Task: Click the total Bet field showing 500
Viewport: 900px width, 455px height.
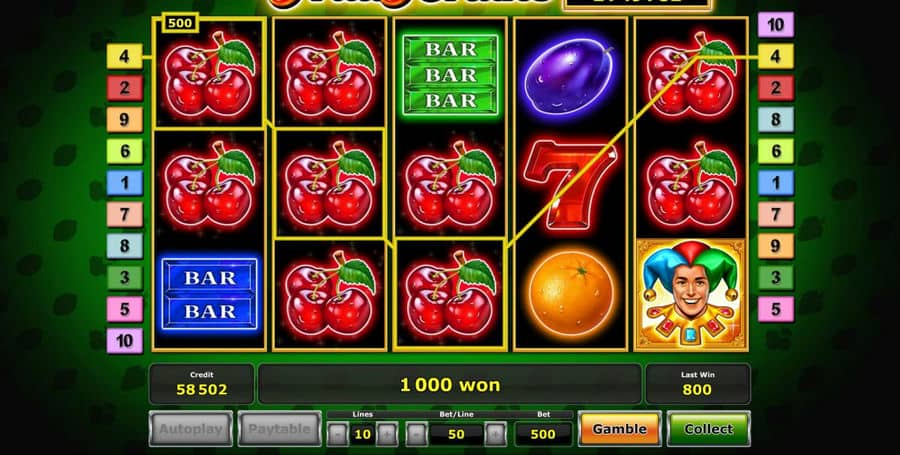Action: click(543, 434)
